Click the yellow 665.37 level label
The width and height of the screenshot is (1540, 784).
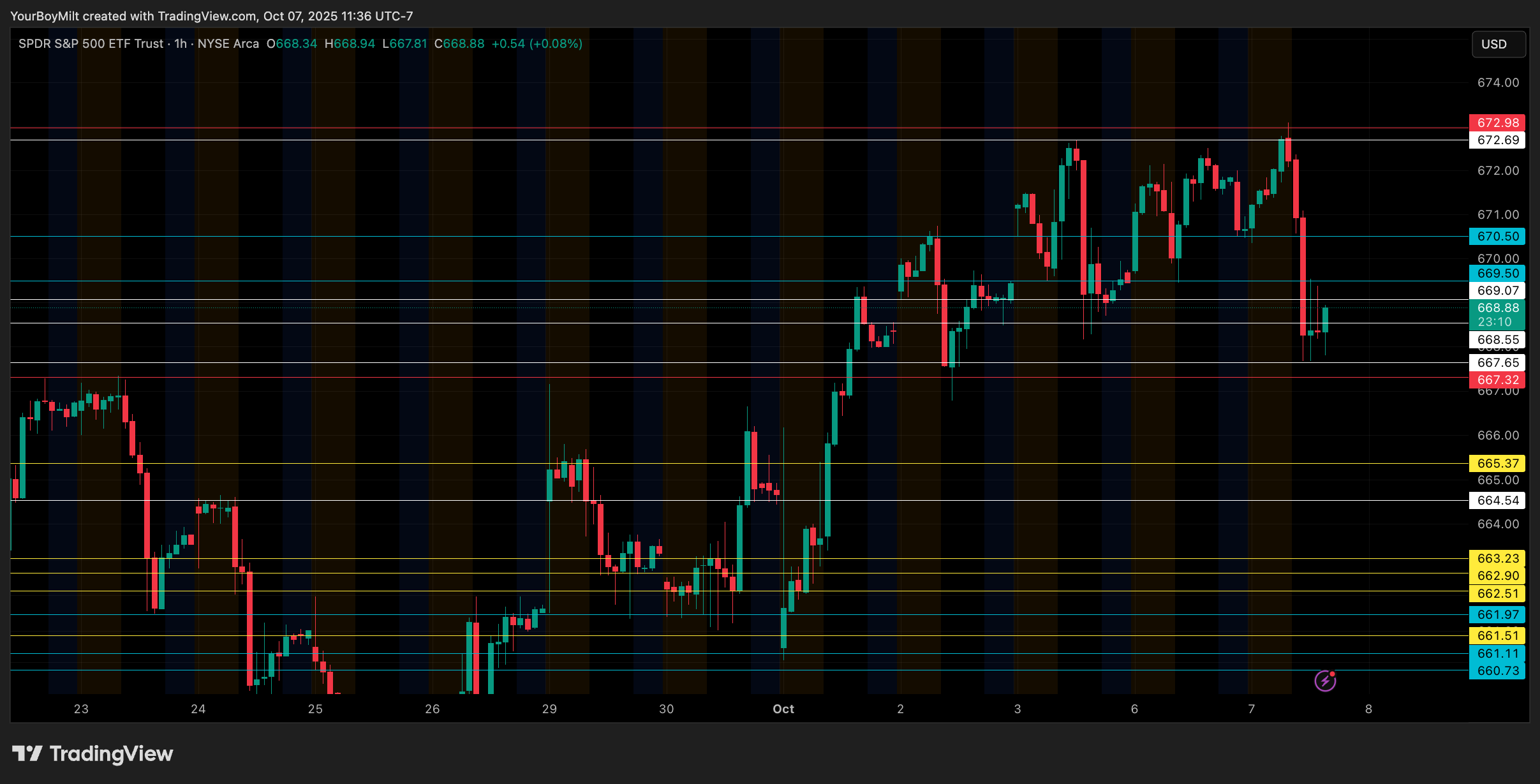tap(1497, 463)
